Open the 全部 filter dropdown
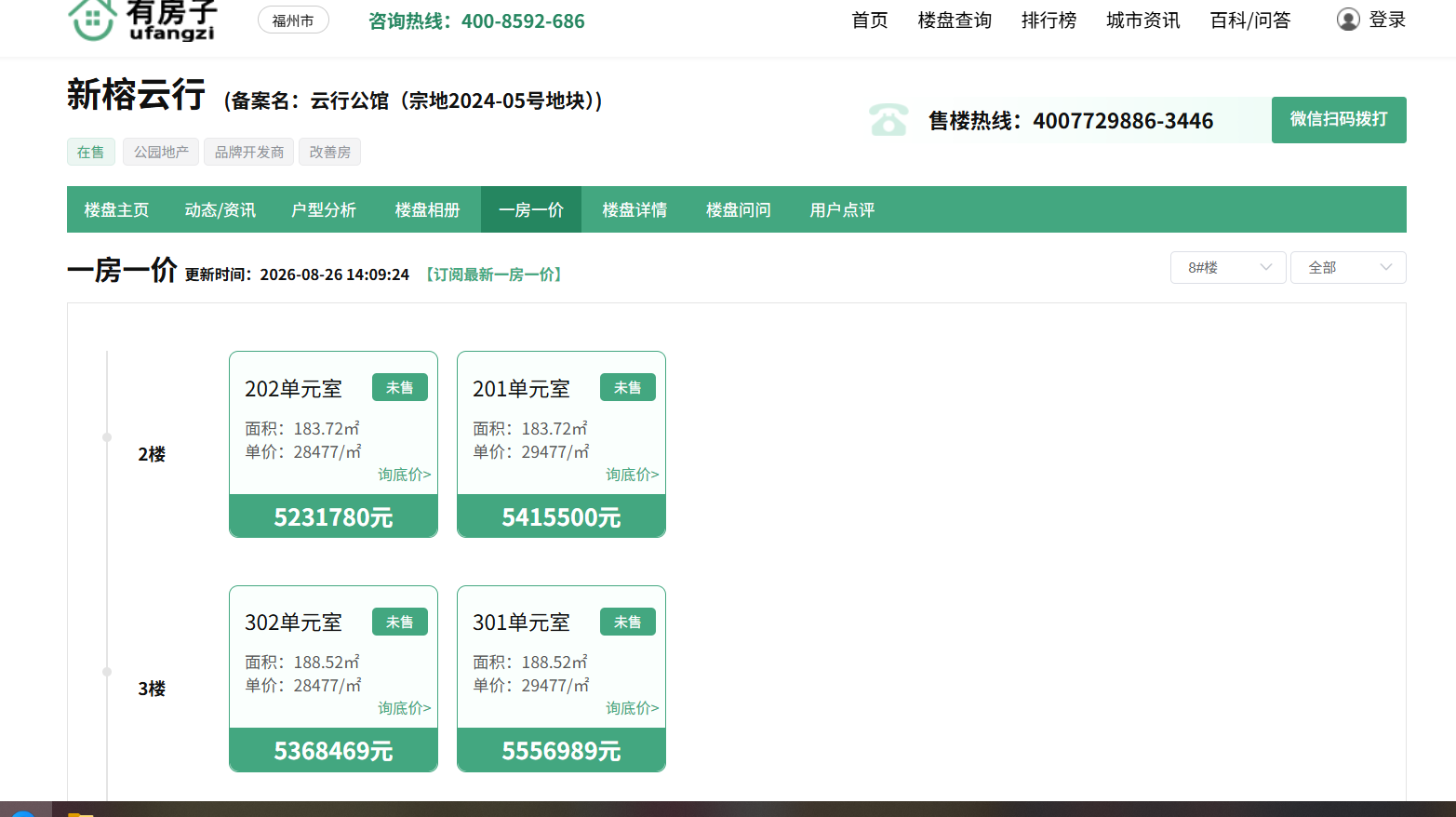The image size is (1456, 817). tap(1348, 267)
